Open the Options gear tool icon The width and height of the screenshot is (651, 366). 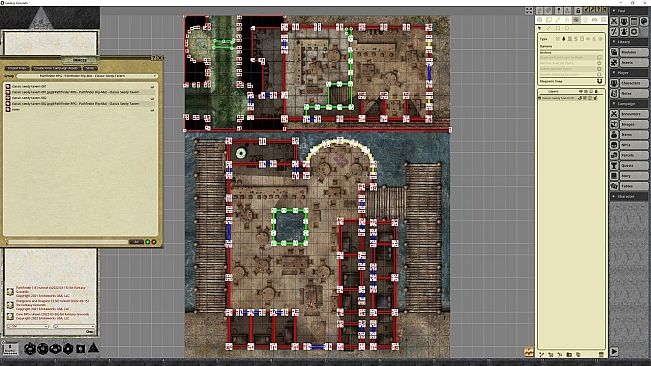[634, 32]
